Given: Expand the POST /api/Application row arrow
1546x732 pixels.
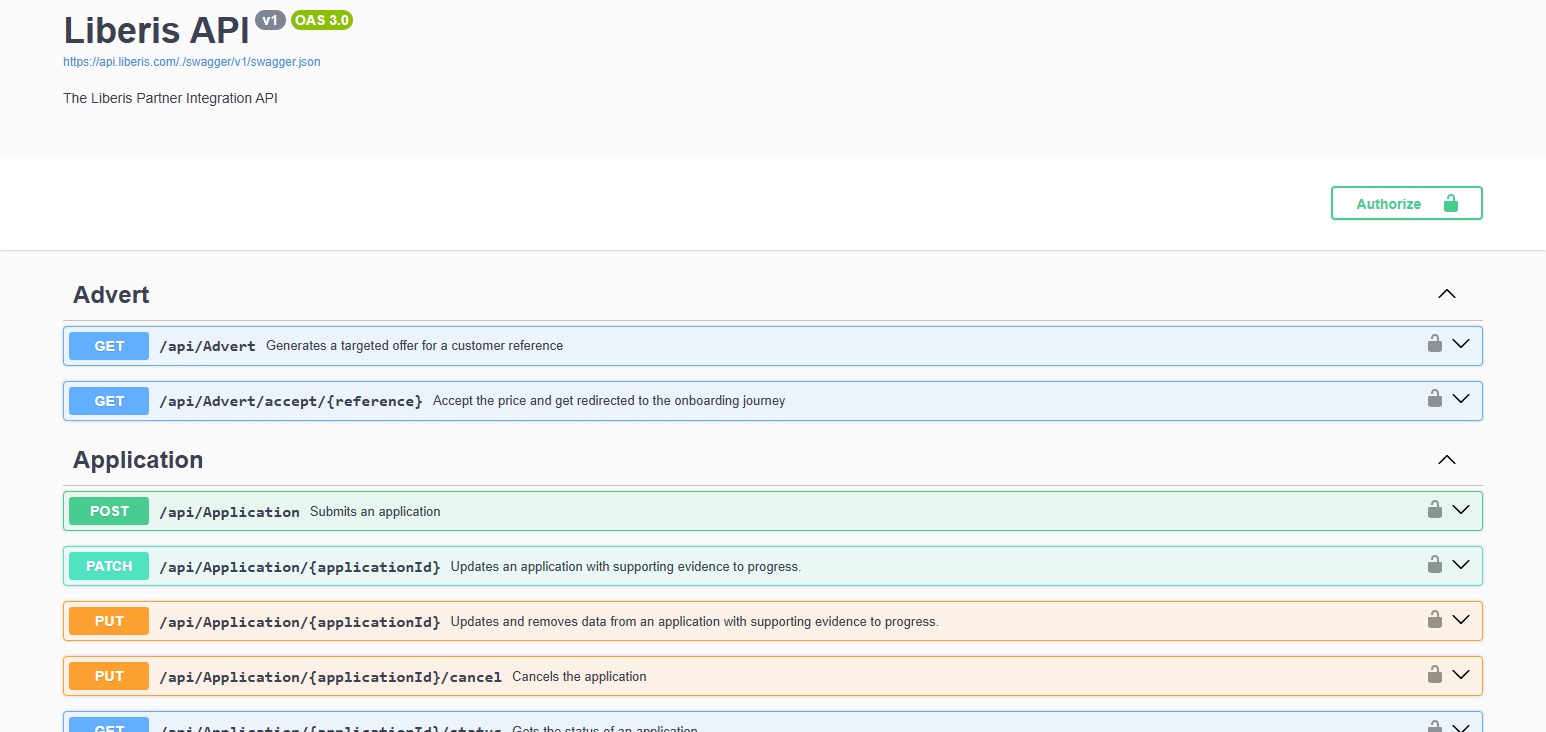Looking at the screenshot, I should 1461,510.
